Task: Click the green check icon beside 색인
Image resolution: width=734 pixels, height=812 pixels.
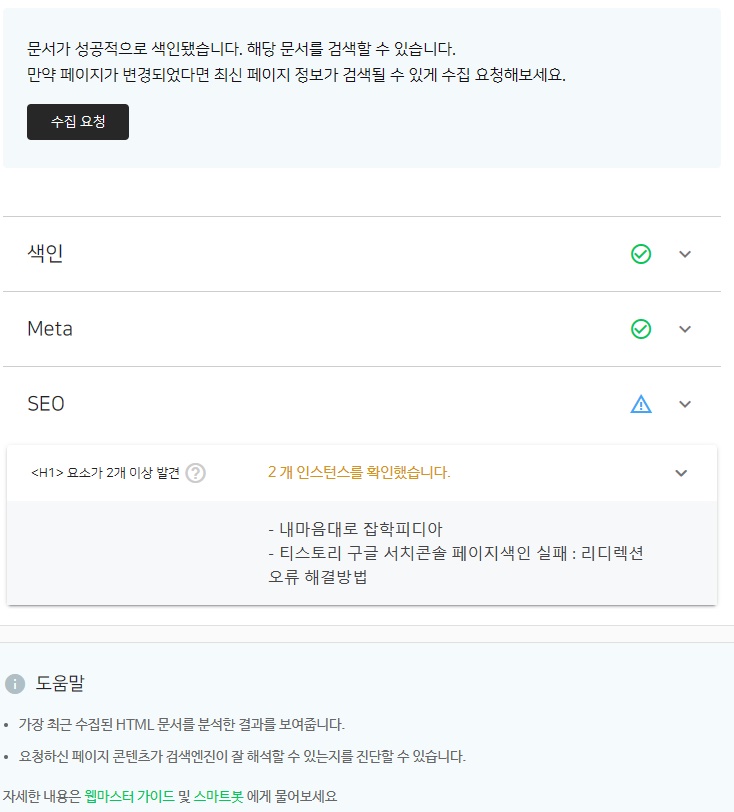Action: [x=643, y=252]
